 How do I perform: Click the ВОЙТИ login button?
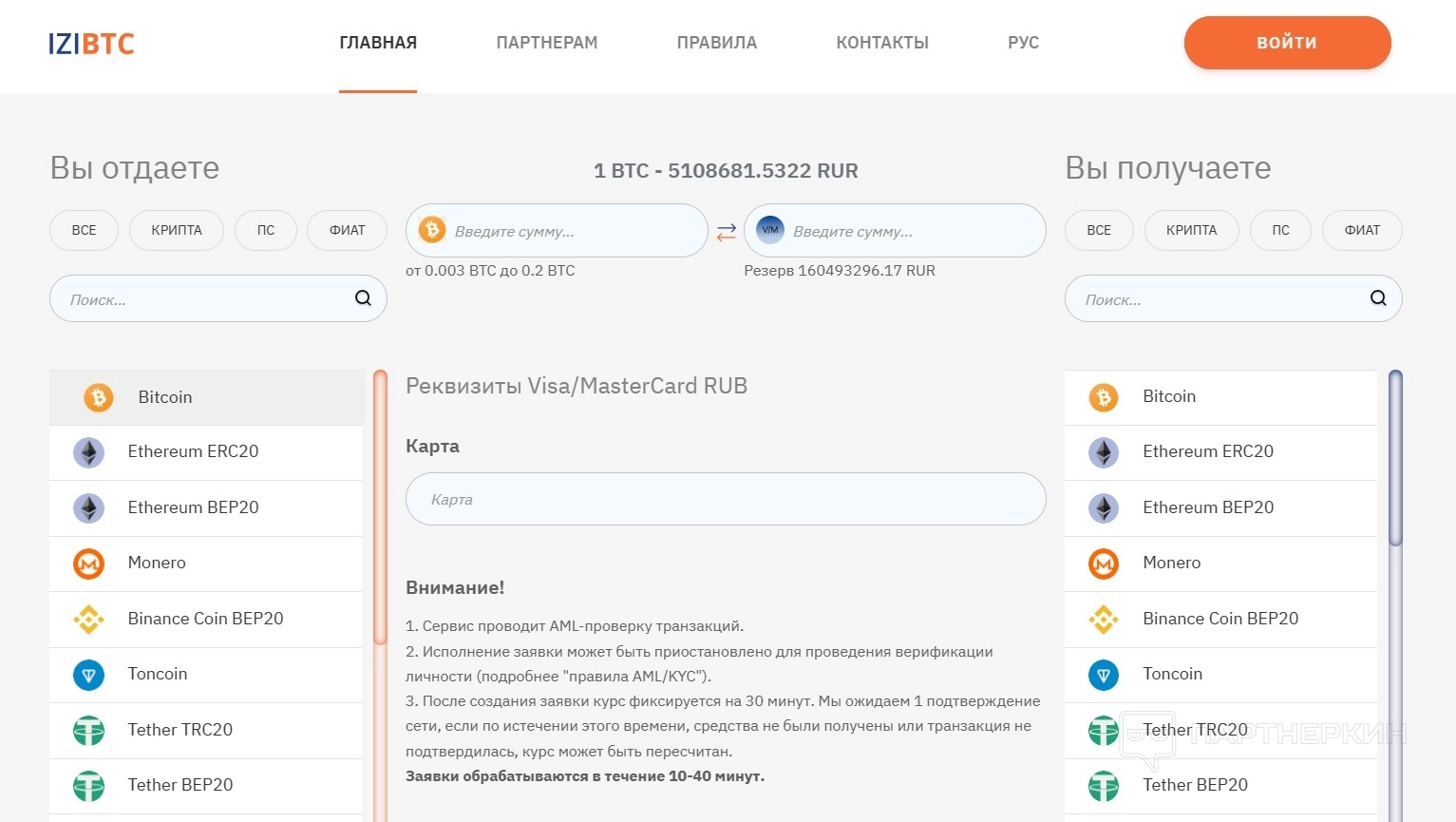(x=1287, y=43)
